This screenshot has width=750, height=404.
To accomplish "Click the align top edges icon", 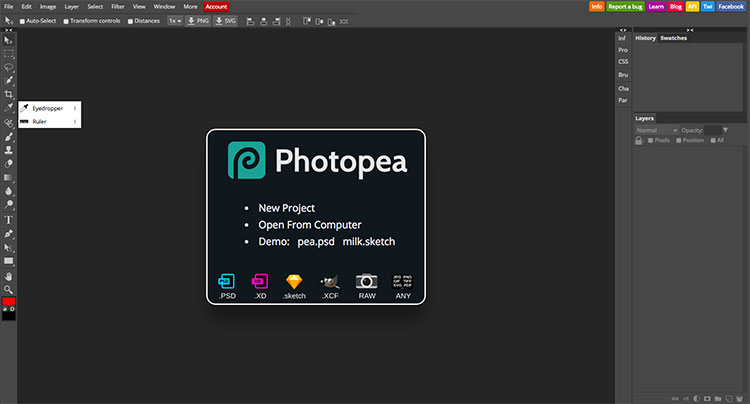I will (x=307, y=22).
